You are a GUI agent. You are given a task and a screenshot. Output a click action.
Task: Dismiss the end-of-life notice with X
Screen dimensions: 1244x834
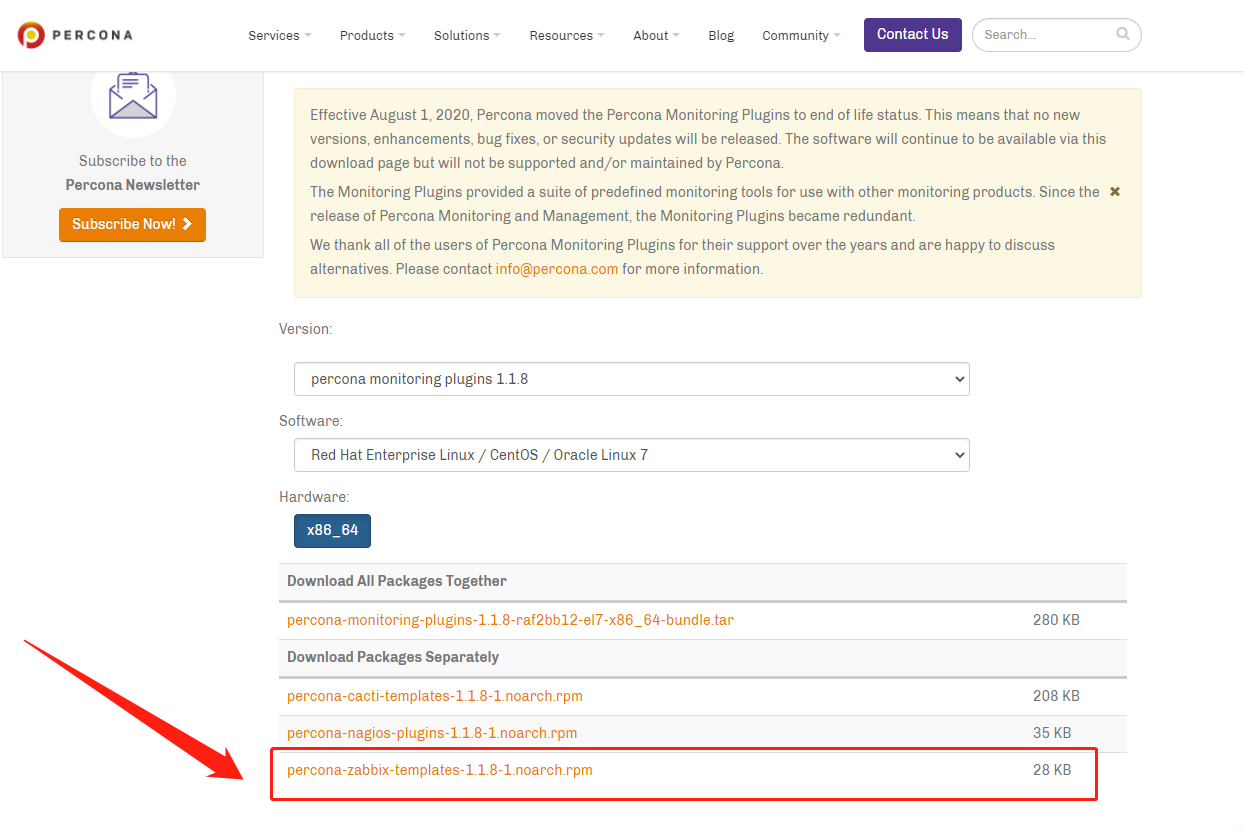click(x=1115, y=191)
